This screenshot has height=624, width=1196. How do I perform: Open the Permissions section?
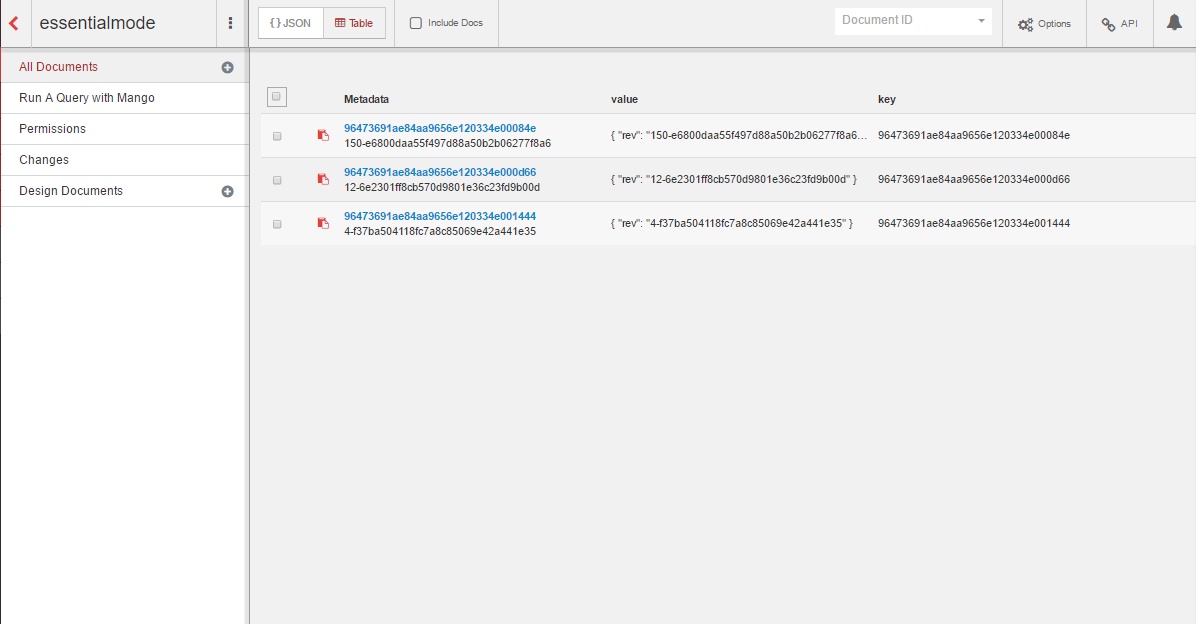[52, 129]
